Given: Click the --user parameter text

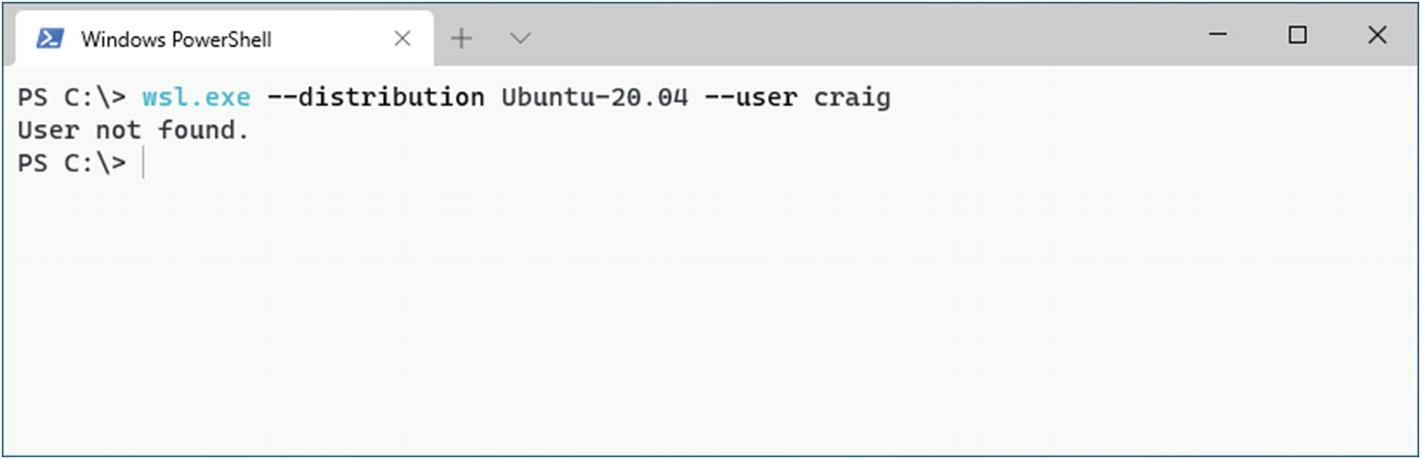Looking at the screenshot, I should (750, 98).
